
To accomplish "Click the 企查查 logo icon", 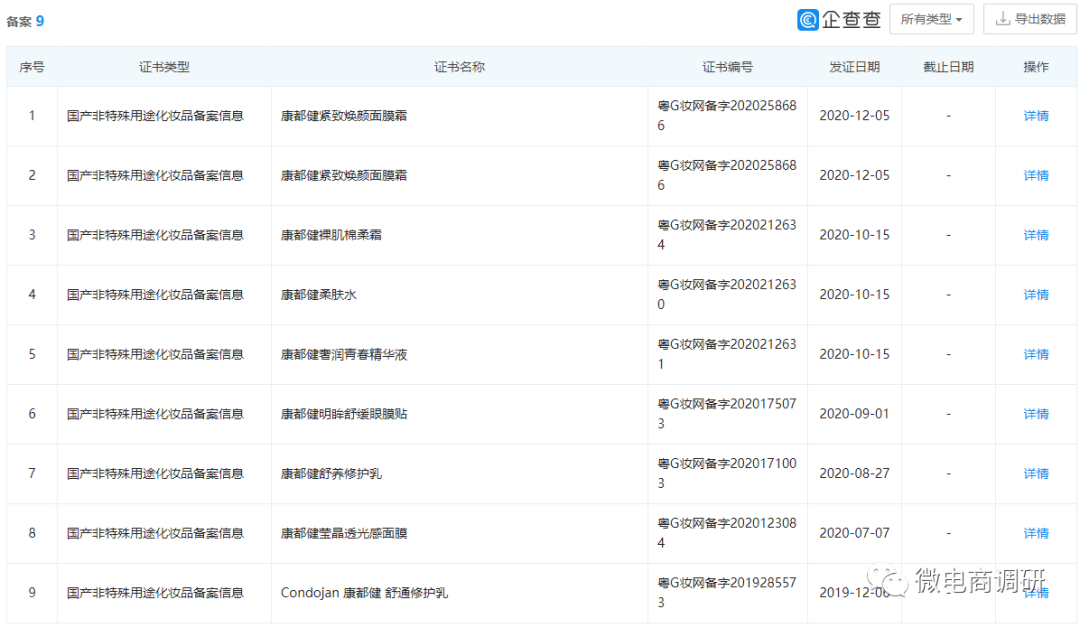I will [x=809, y=20].
